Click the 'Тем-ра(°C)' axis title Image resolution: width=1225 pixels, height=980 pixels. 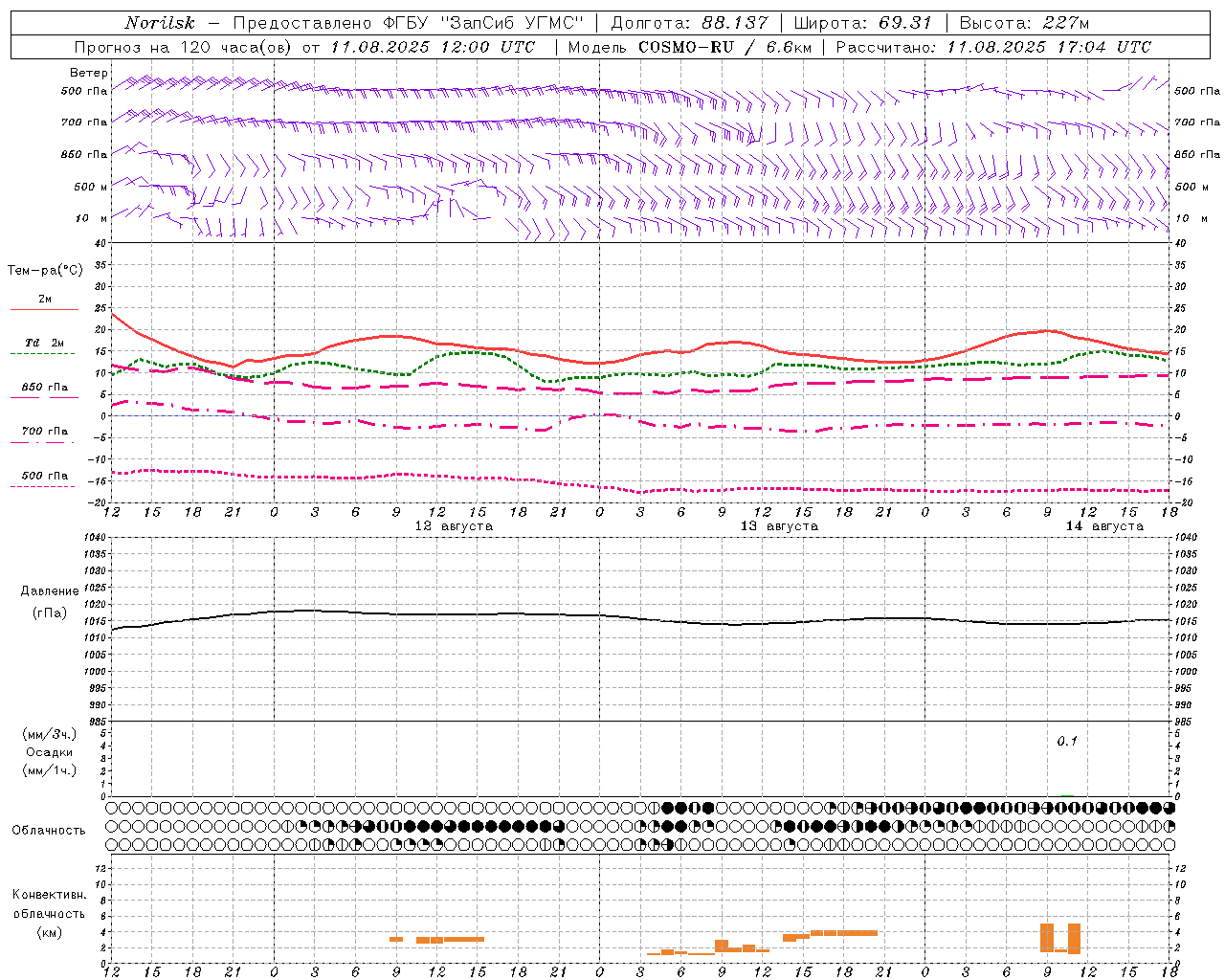(x=45, y=271)
